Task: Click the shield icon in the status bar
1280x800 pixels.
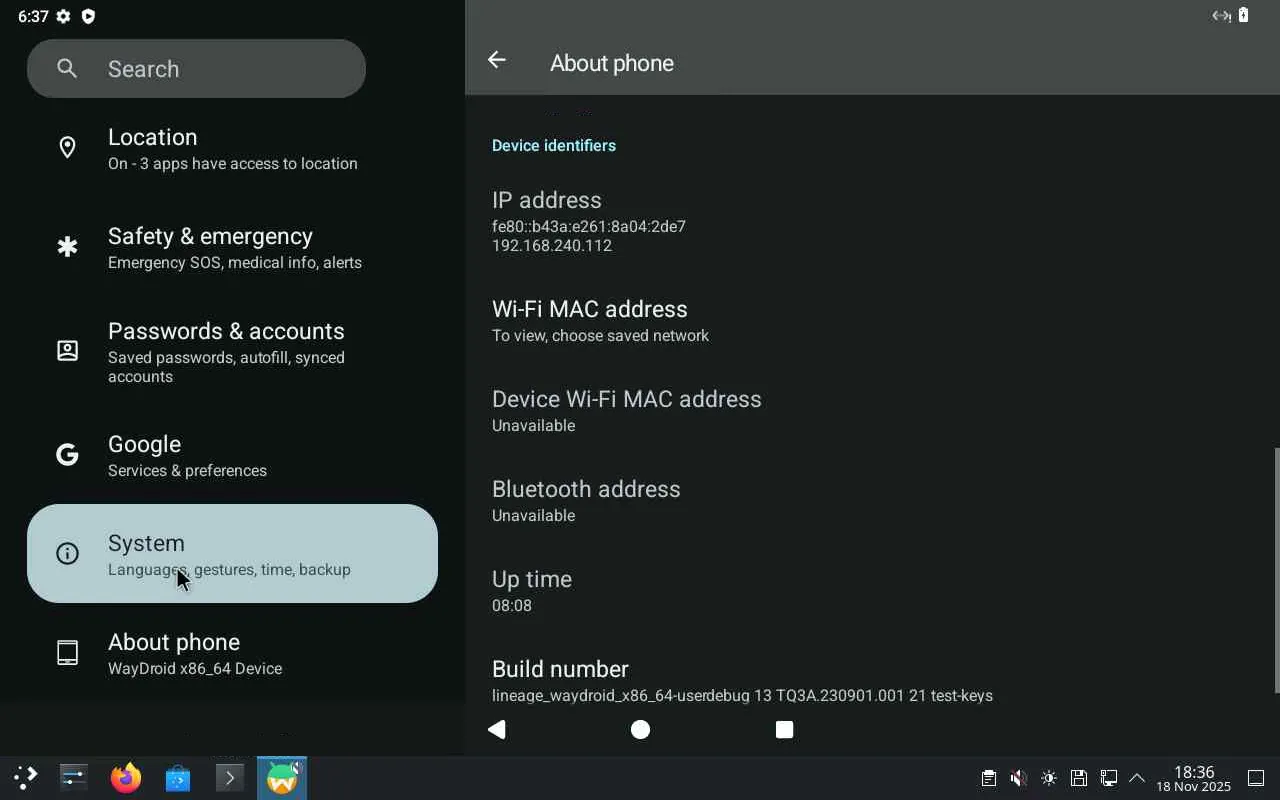Action: [x=88, y=16]
